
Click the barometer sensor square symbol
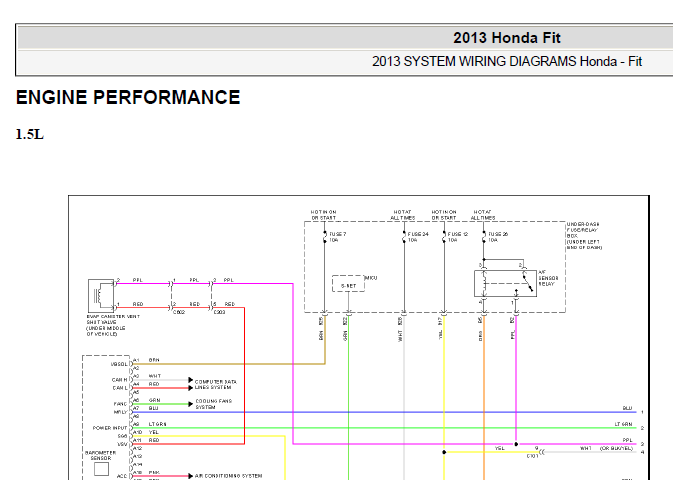coord(101,469)
